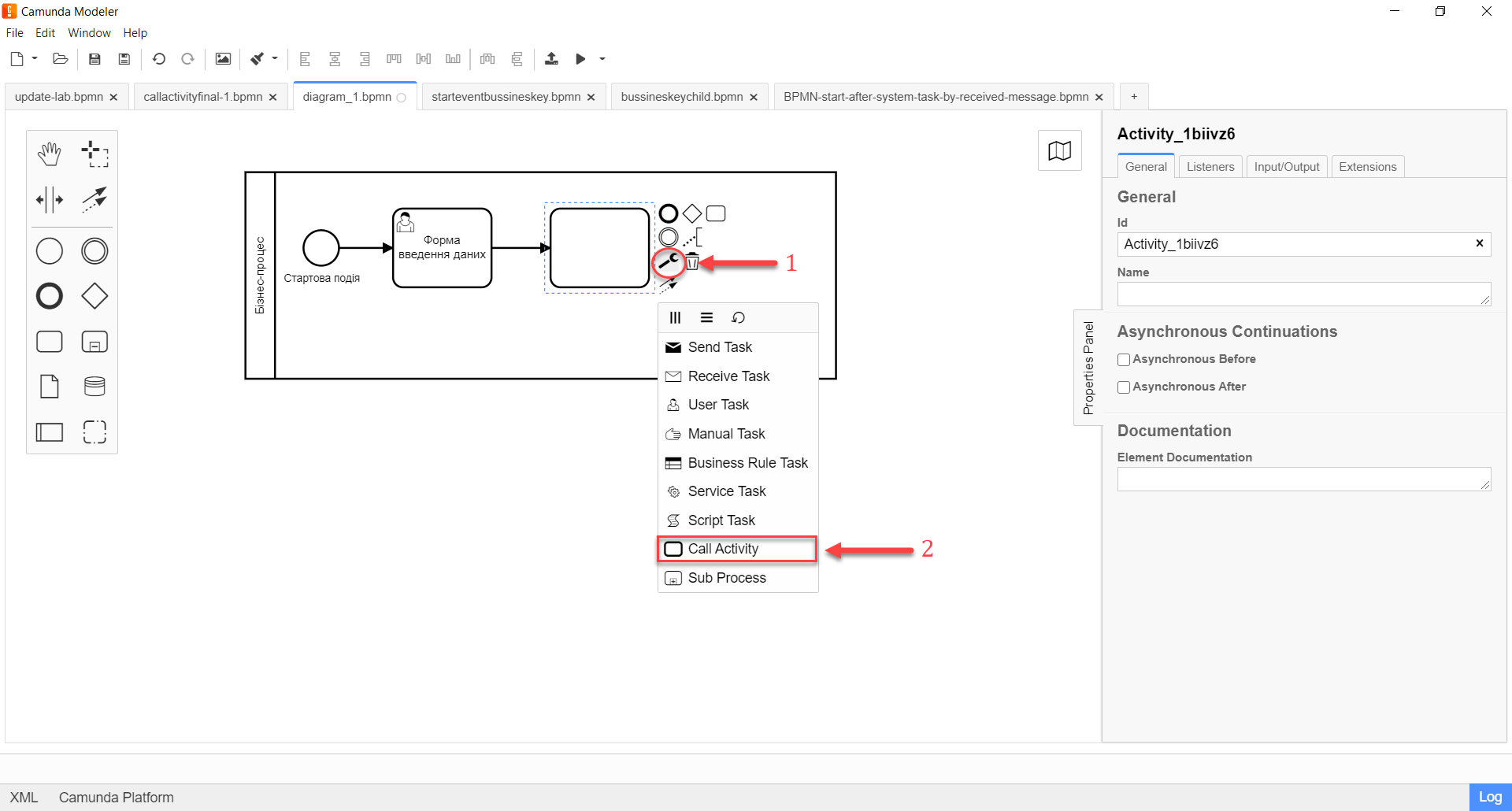Start a process instance
Screen dimensions: 1512x811
[x=580, y=58]
